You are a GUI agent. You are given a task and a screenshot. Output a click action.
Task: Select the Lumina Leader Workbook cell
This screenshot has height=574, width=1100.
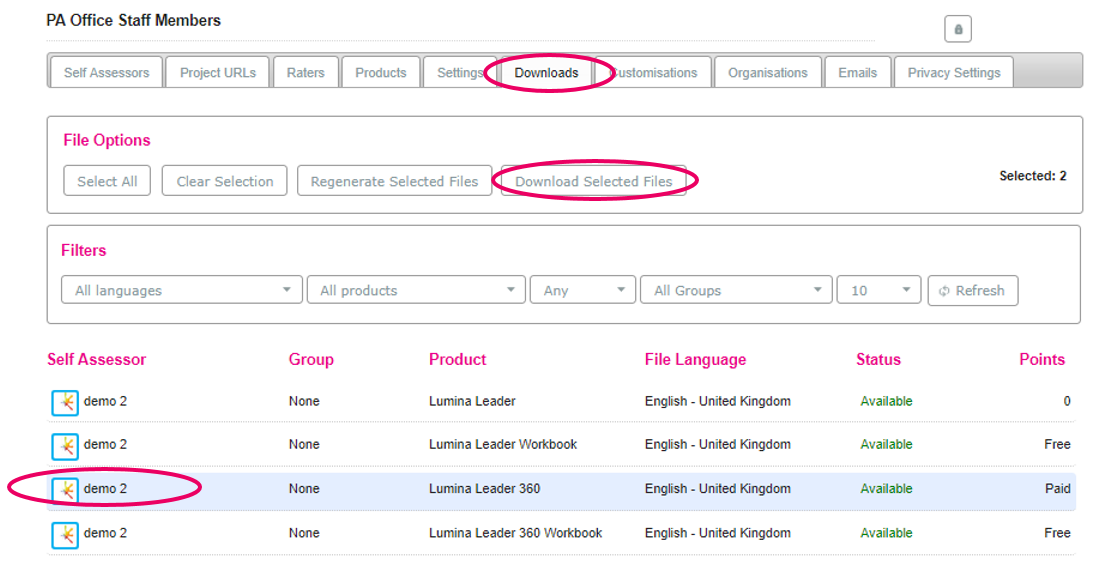[x=503, y=444]
